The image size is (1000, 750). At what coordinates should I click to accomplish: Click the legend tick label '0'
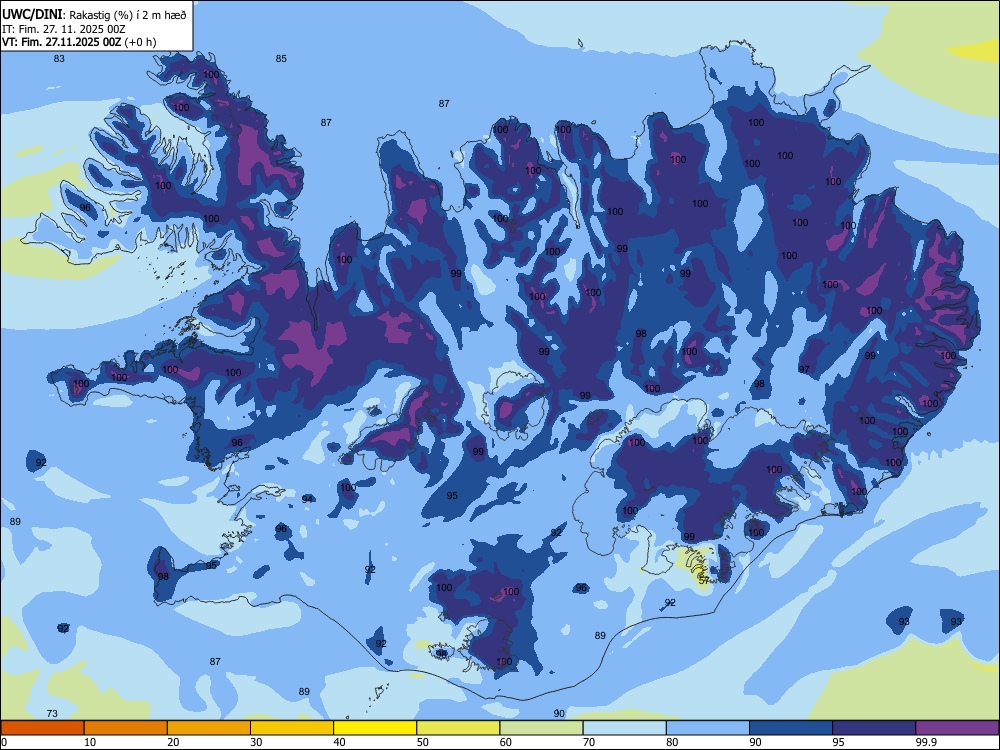pyautogui.click(x=4, y=742)
